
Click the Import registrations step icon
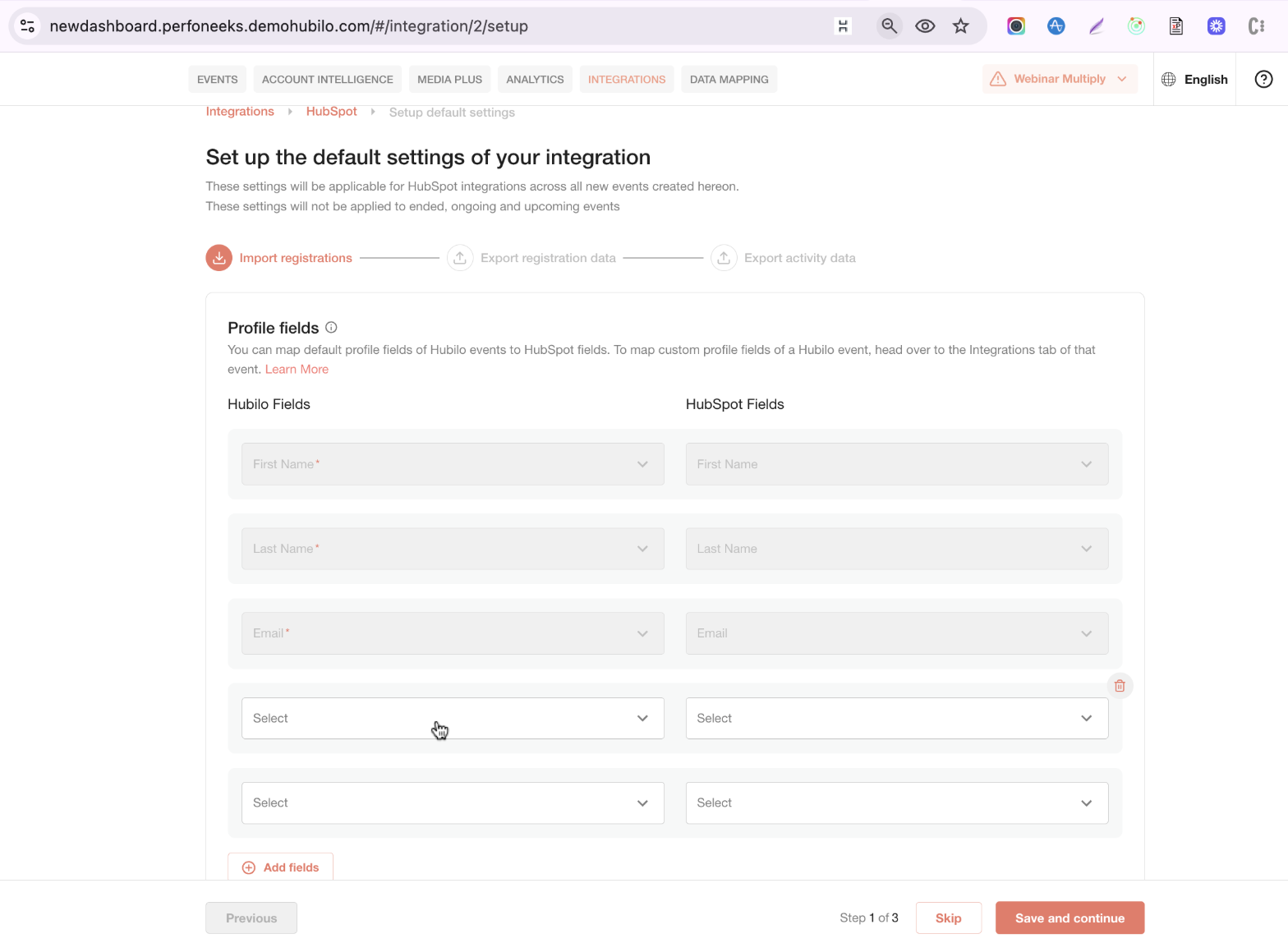point(218,258)
